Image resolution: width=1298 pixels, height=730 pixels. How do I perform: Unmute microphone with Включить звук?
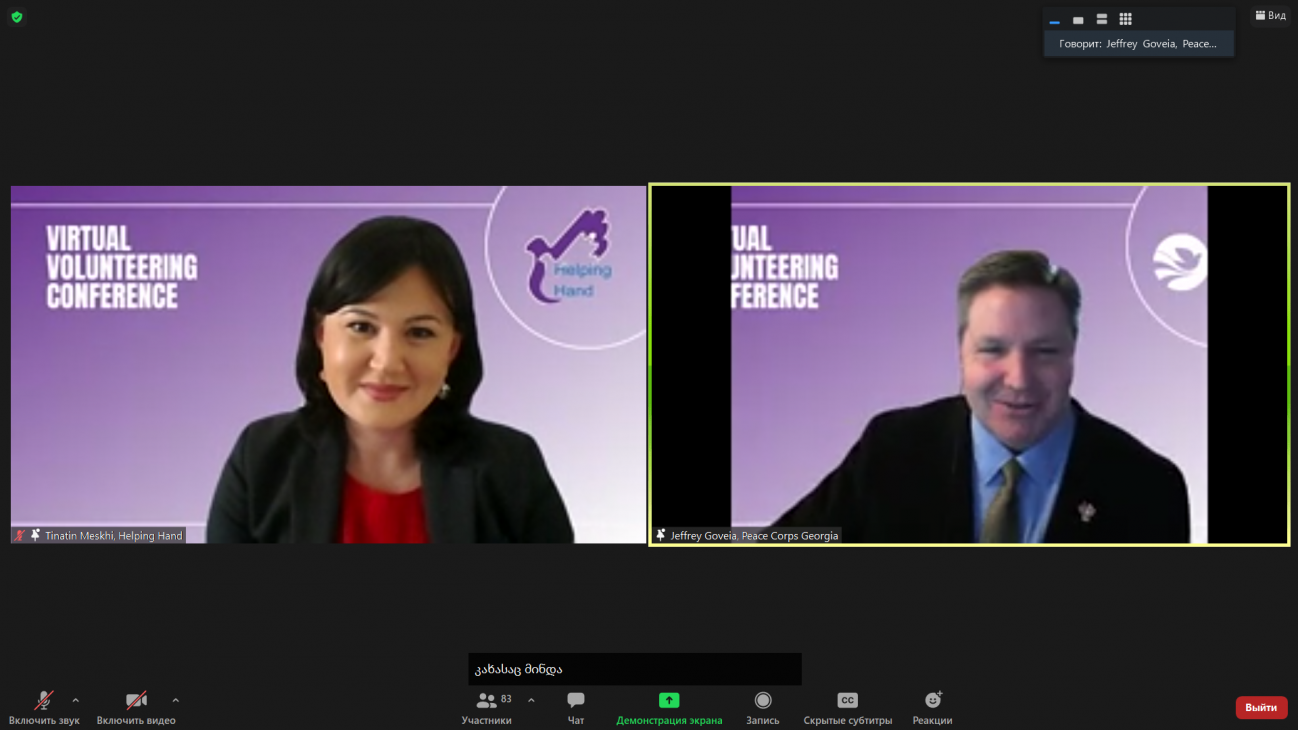[44, 706]
